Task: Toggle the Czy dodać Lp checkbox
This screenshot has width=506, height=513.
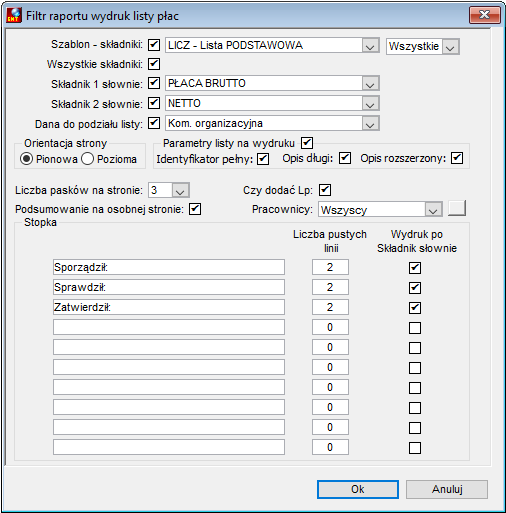Action: (x=325, y=190)
